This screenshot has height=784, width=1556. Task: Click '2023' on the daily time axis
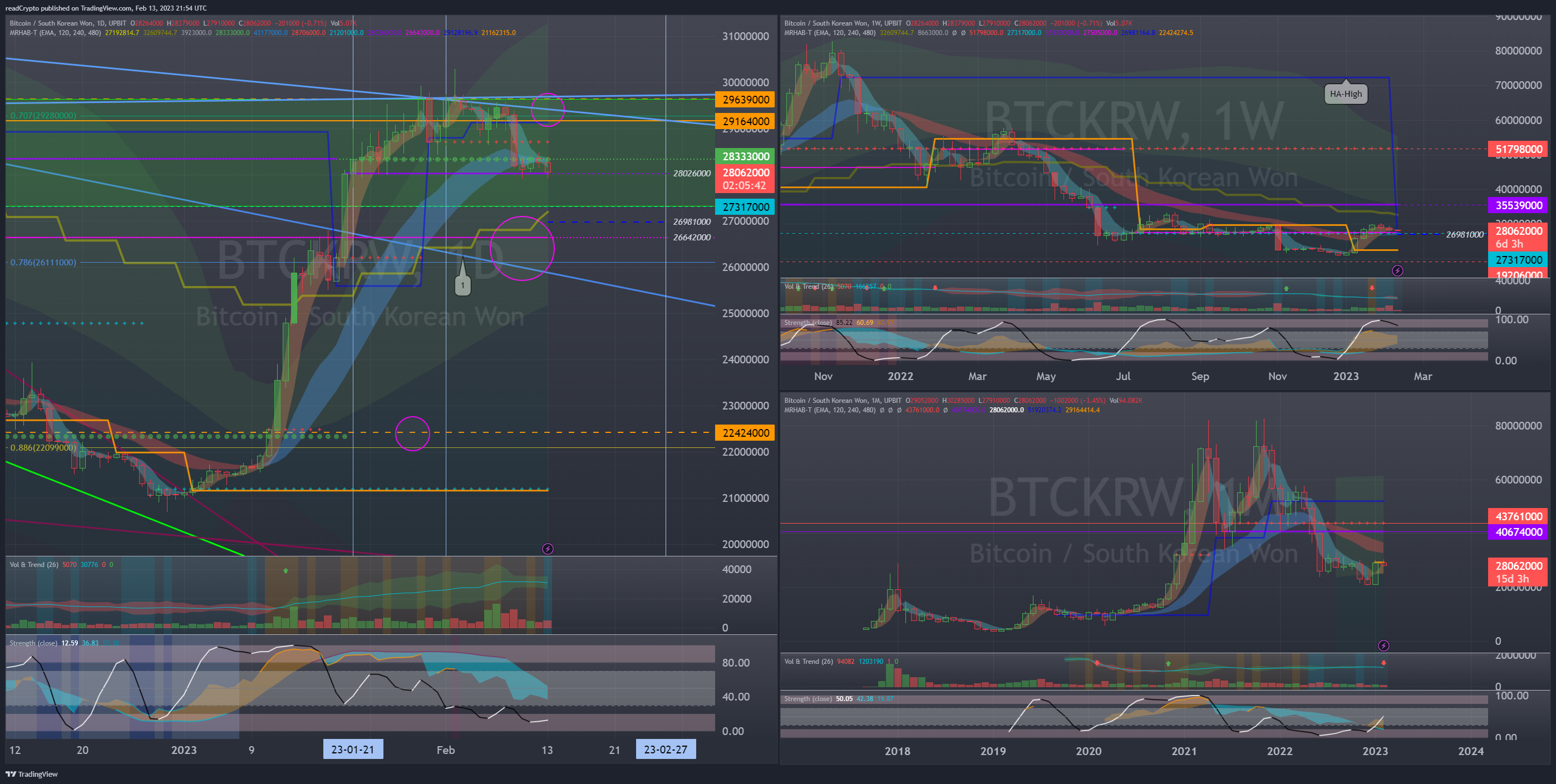(184, 750)
